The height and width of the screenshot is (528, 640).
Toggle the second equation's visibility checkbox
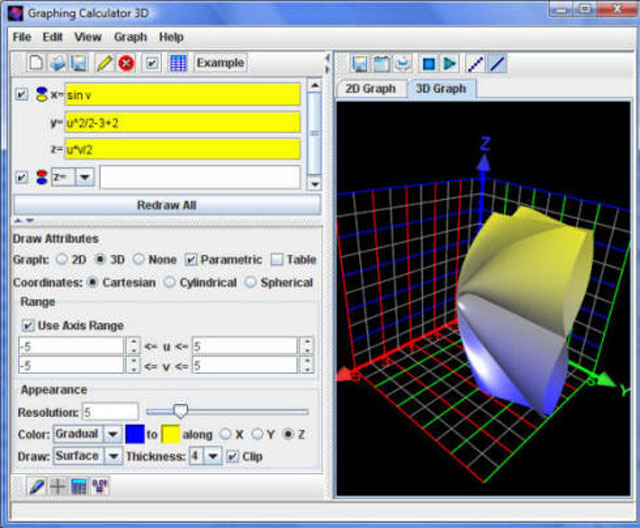click(x=21, y=177)
